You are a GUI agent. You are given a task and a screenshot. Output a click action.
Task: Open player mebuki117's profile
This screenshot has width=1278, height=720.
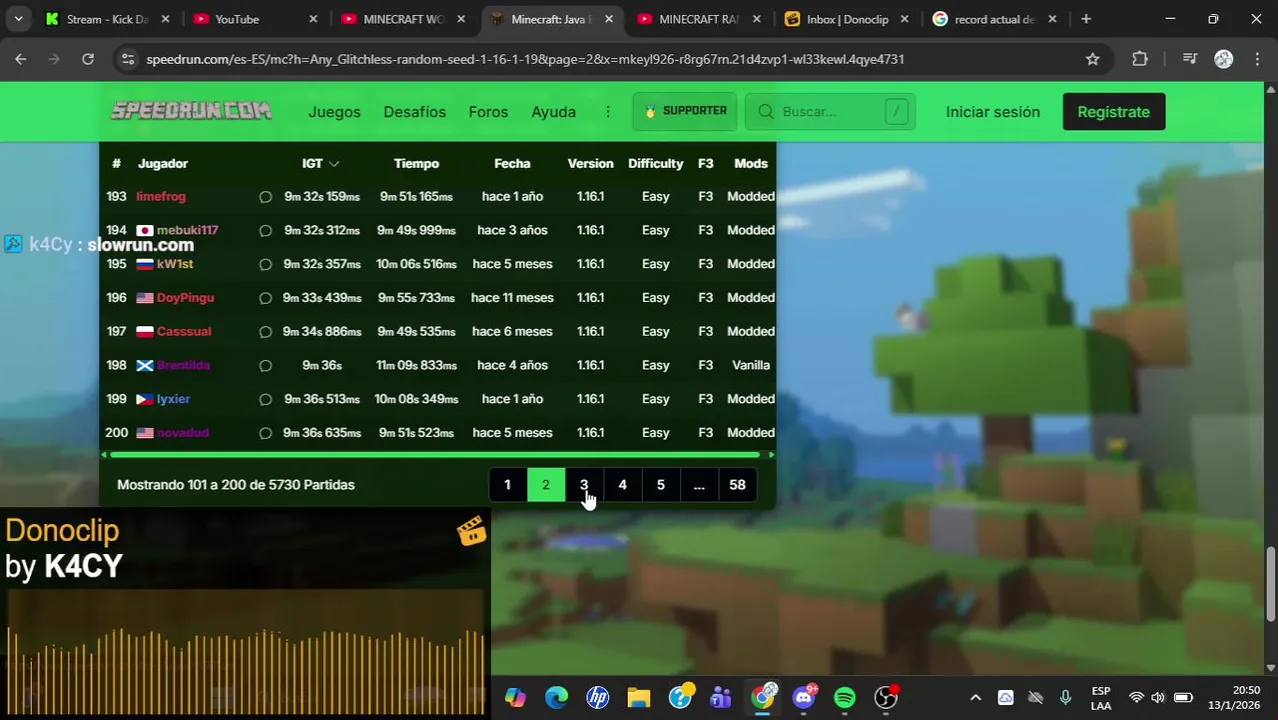187,230
